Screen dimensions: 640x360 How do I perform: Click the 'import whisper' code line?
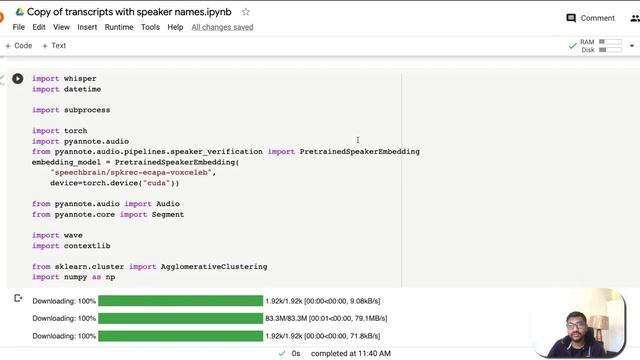[64, 78]
